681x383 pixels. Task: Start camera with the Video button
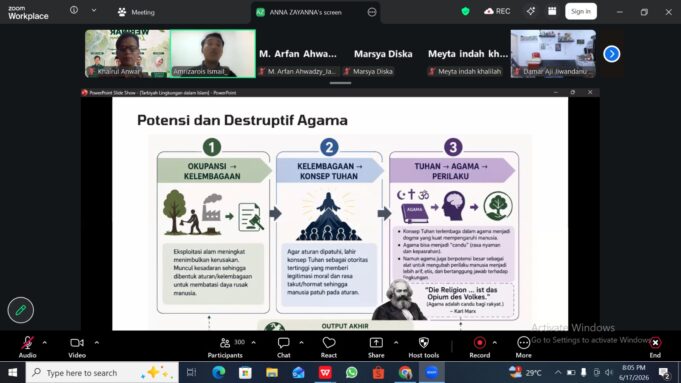(77, 347)
